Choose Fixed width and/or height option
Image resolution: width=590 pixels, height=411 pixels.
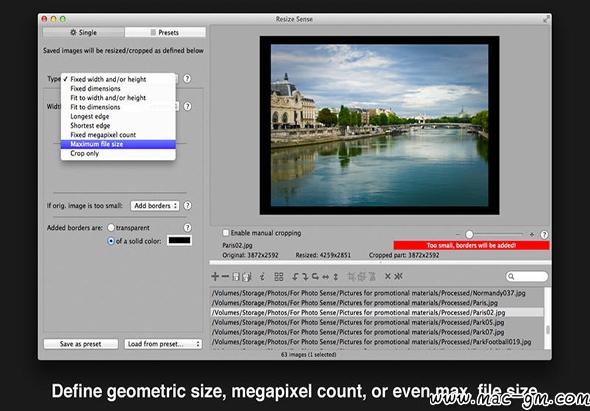[118, 79]
